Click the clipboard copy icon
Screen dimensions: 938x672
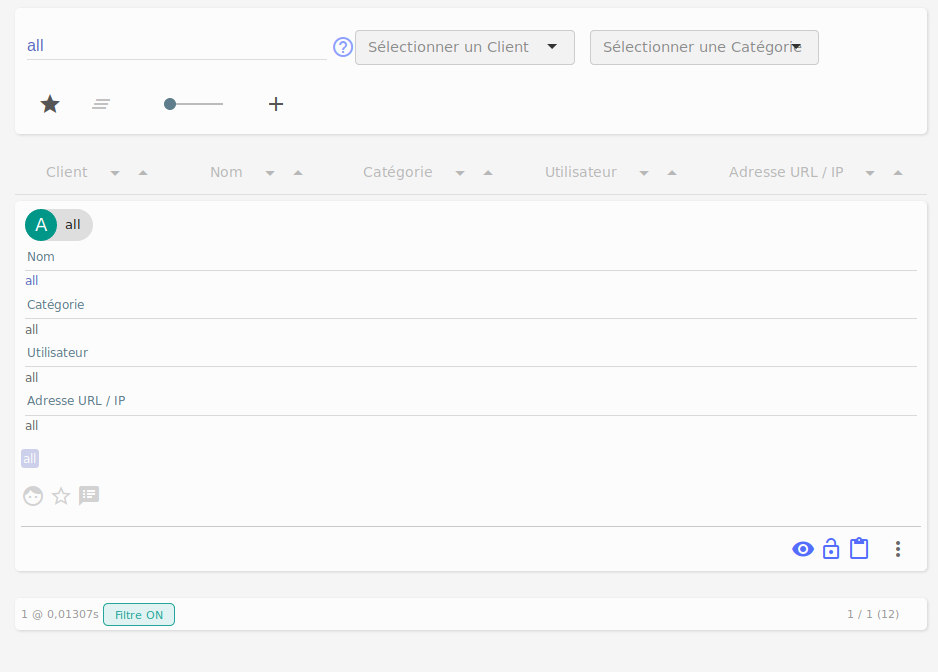coord(859,548)
